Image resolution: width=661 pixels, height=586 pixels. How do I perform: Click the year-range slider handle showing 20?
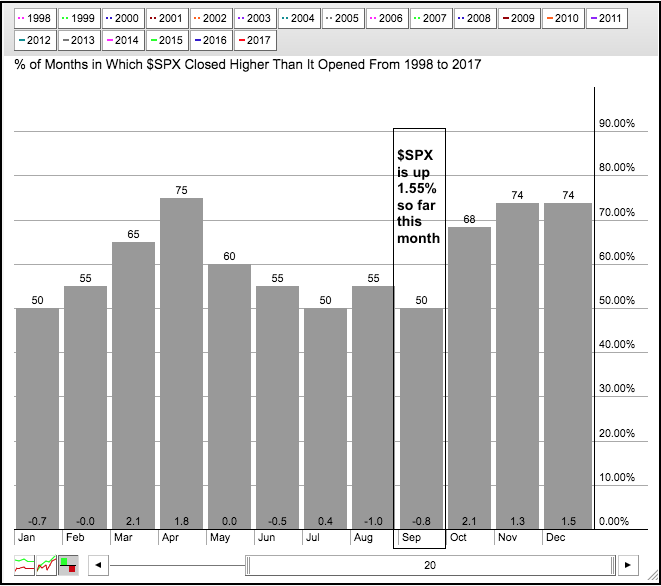point(429,566)
